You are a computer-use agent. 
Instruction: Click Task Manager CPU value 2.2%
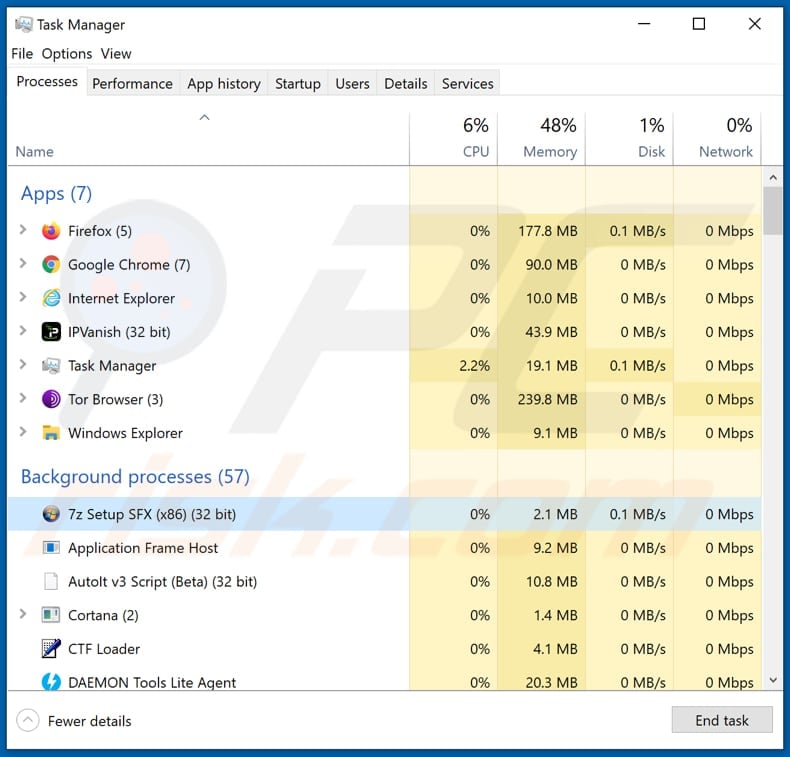tap(474, 366)
